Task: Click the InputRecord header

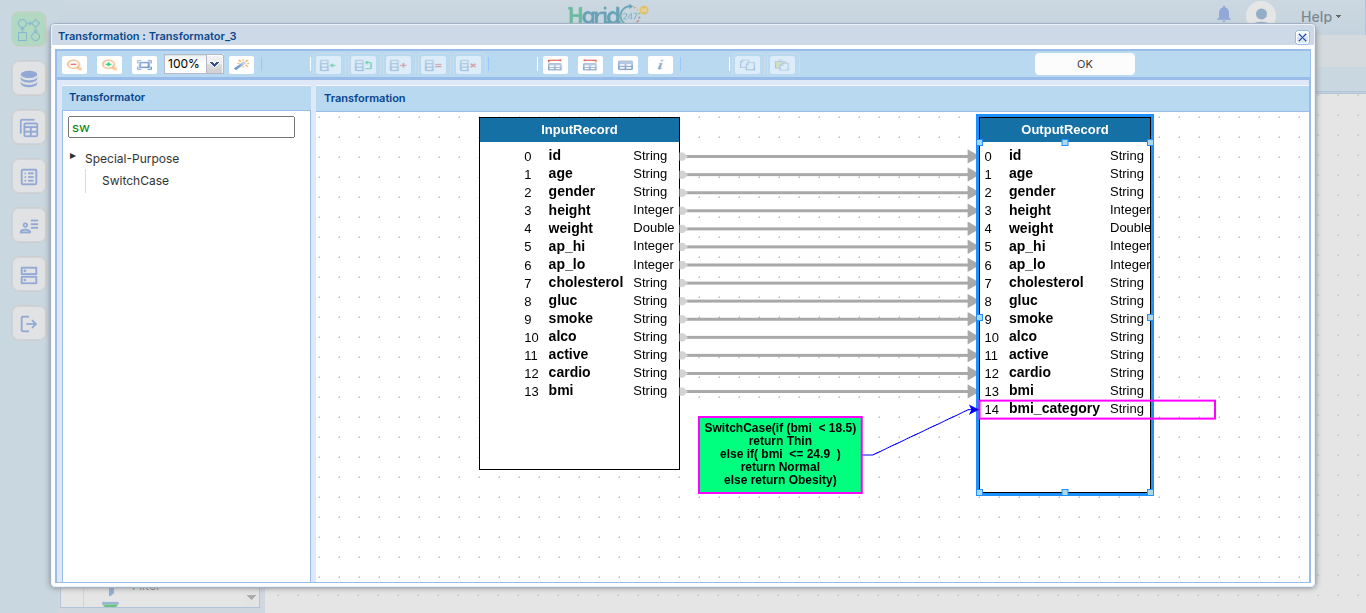Action: [579, 130]
